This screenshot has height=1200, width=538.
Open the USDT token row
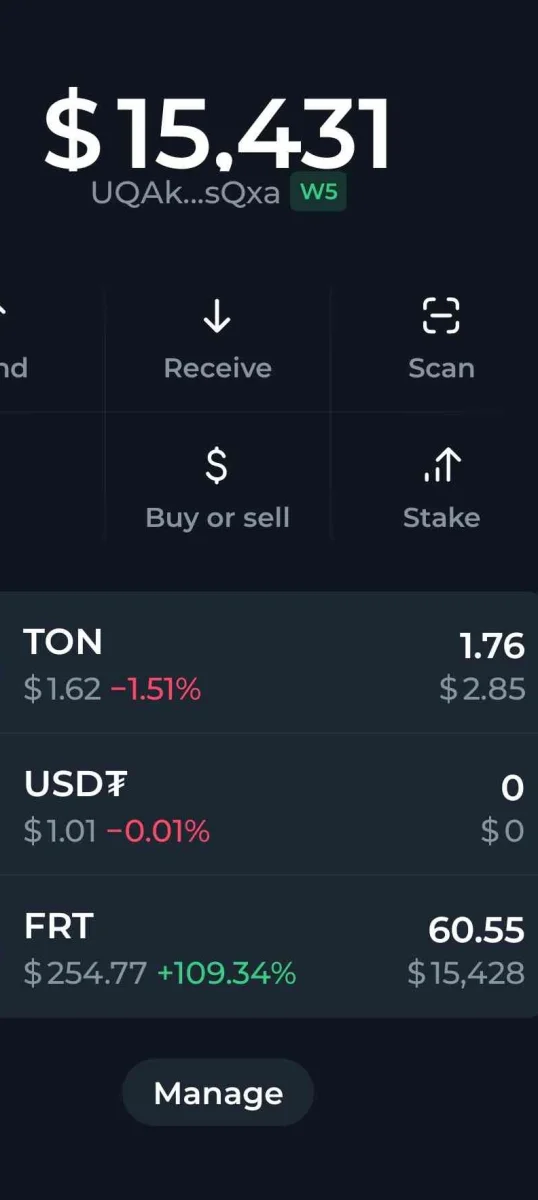[x=269, y=805]
